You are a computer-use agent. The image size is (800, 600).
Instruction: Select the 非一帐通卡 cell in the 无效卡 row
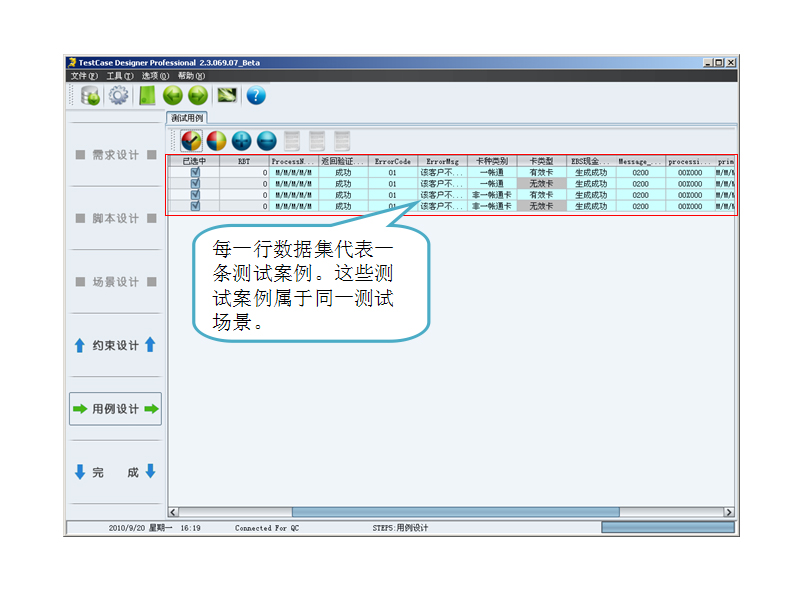tap(492, 206)
